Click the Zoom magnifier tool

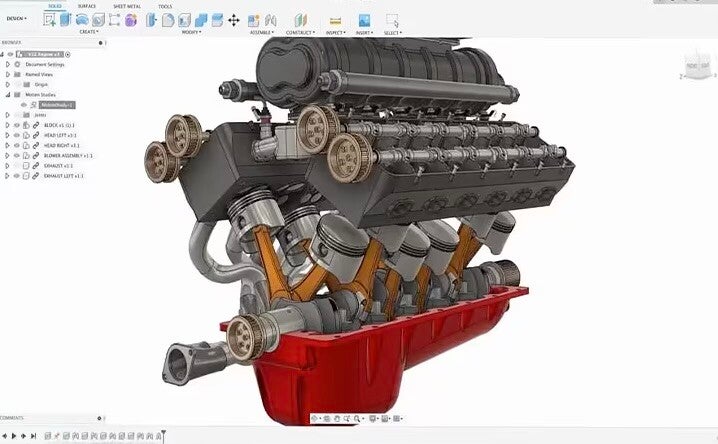point(357,418)
